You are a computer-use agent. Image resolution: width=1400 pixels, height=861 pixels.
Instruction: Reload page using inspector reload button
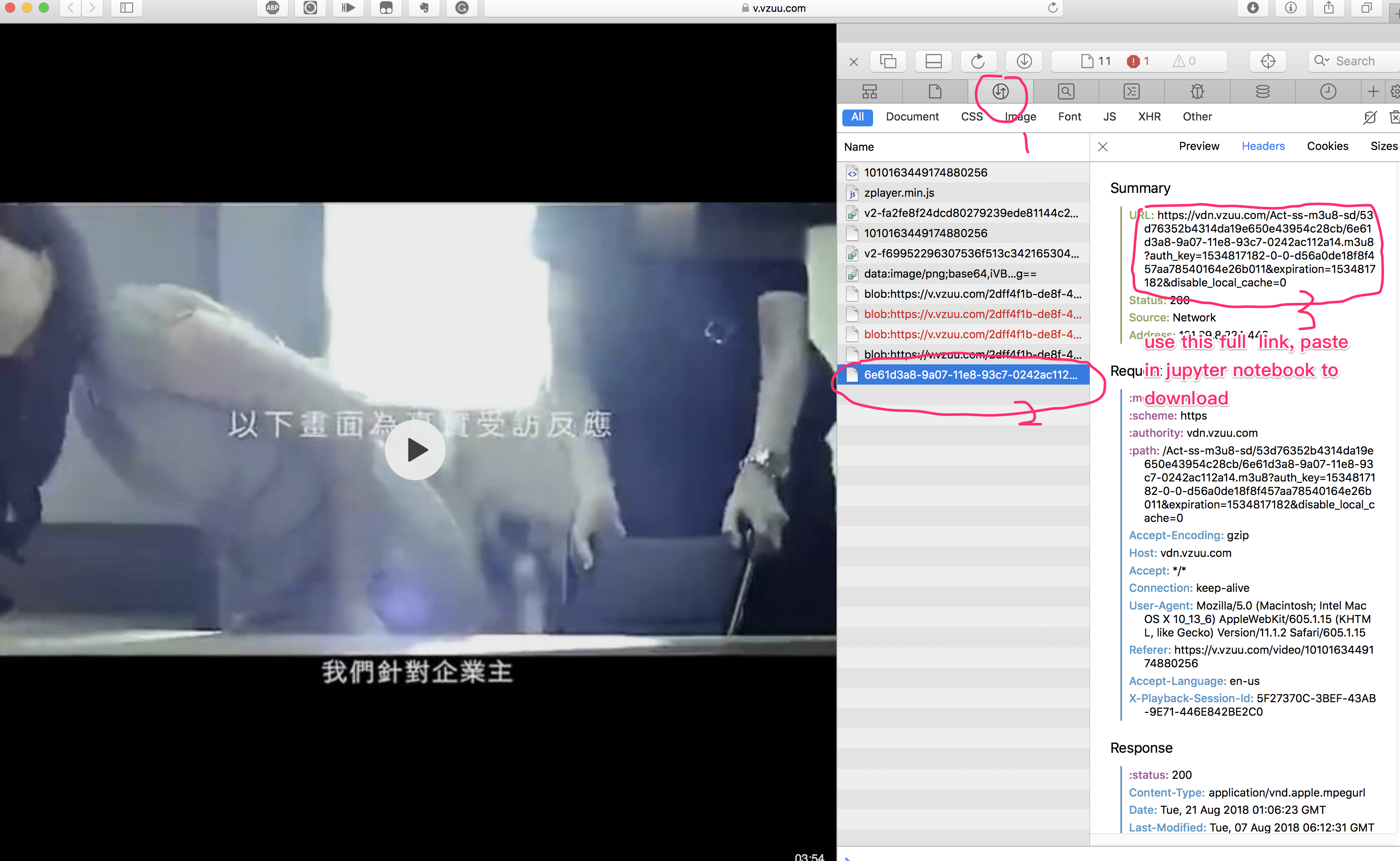[978, 61]
